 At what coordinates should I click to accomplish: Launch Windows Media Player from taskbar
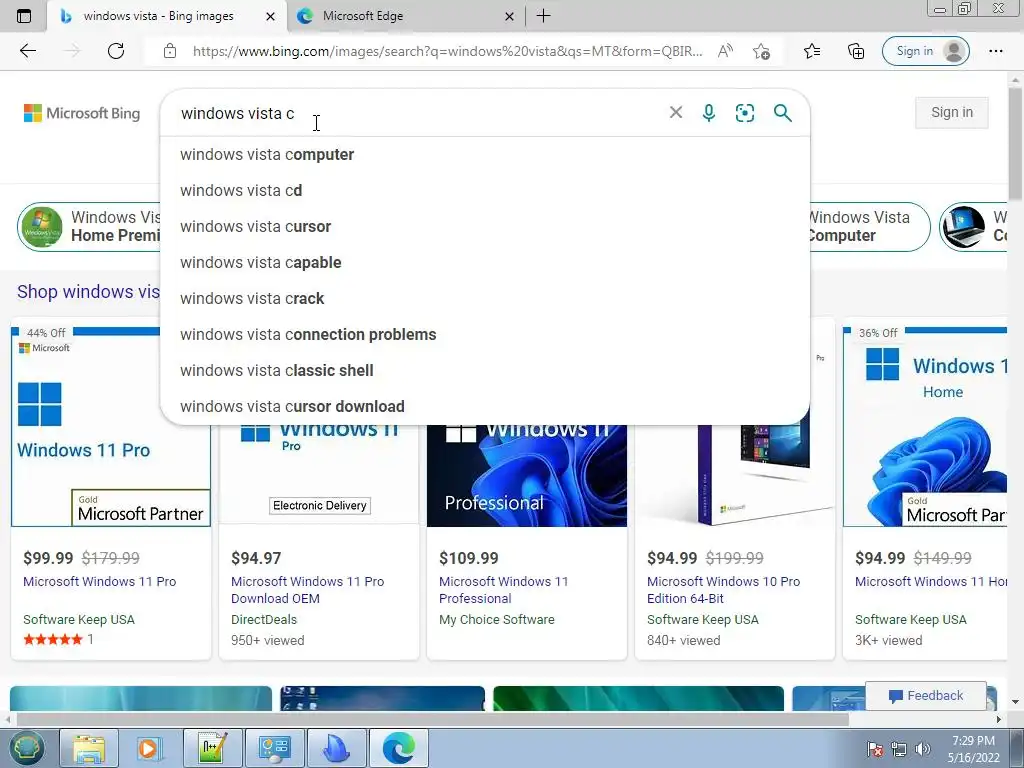click(148, 748)
